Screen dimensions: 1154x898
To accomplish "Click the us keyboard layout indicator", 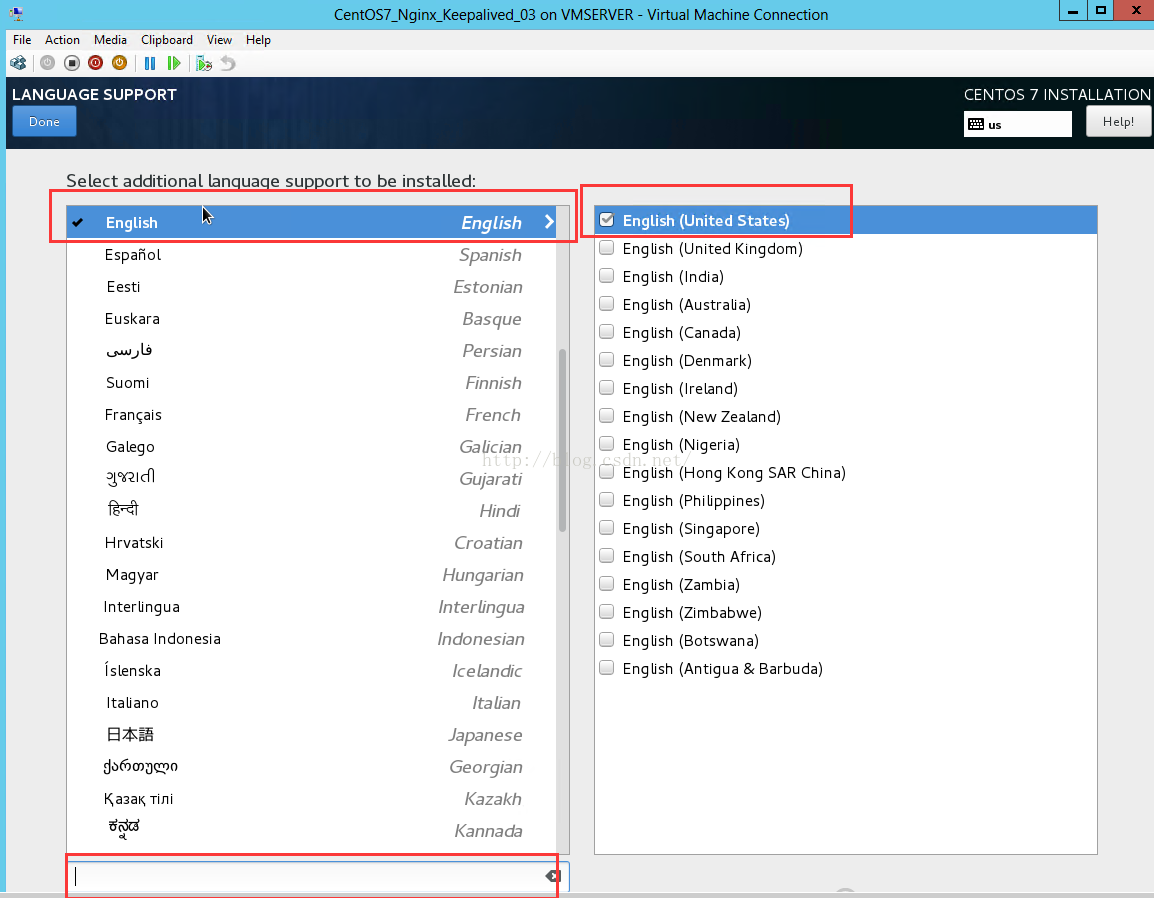I will [x=1018, y=124].
